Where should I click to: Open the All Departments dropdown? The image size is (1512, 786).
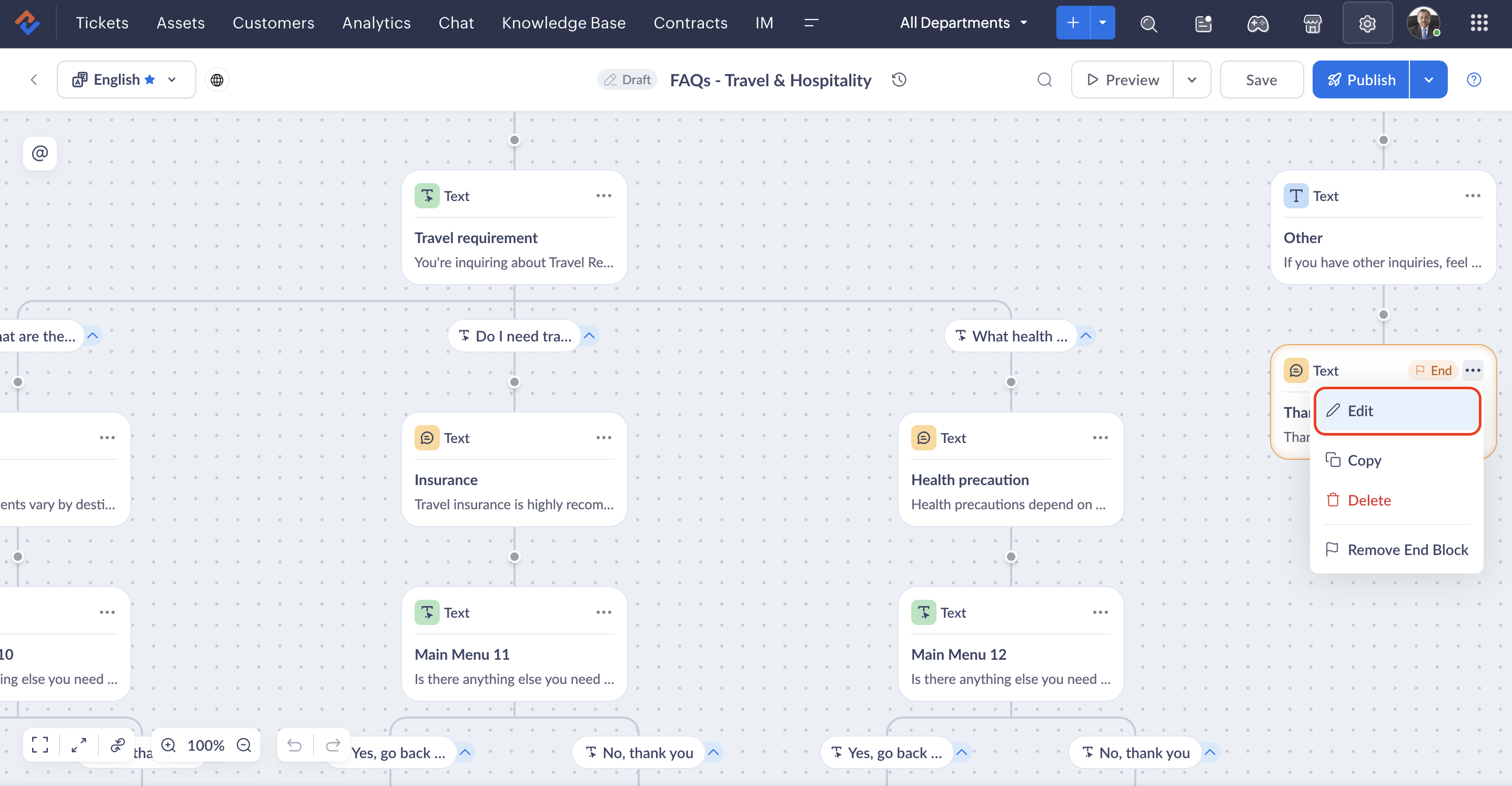click(963, 23)
